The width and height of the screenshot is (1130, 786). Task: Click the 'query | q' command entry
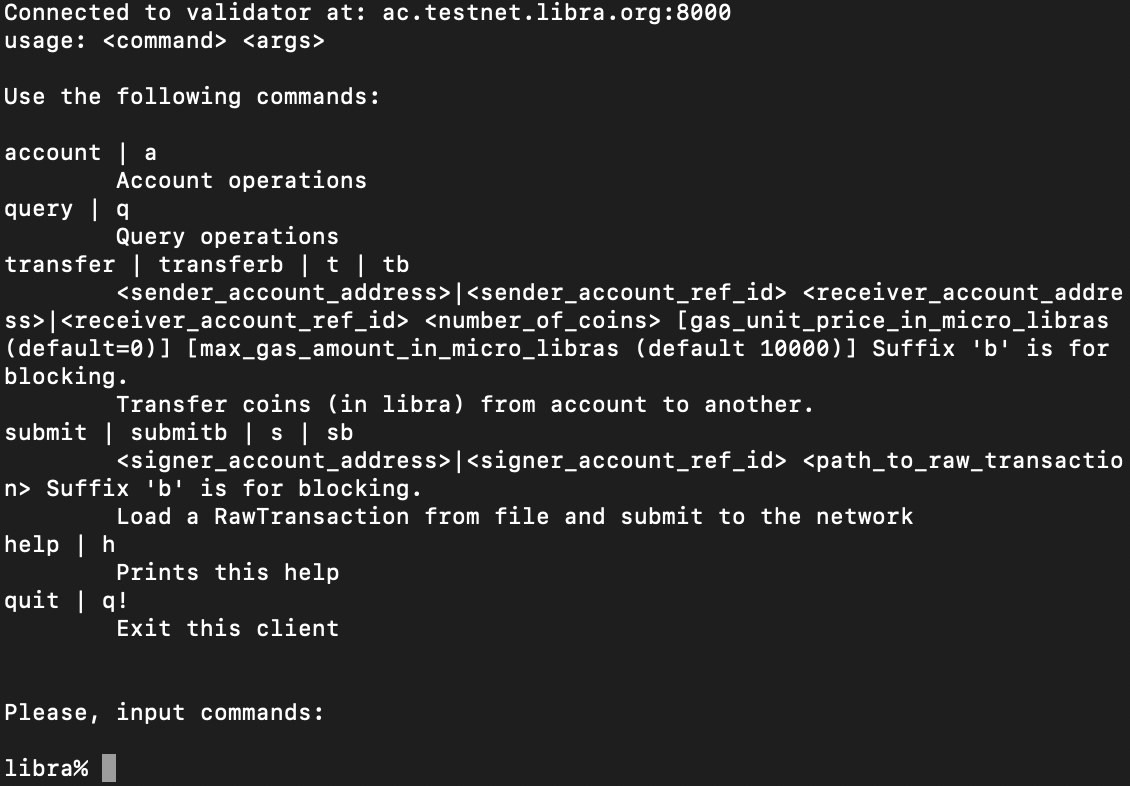coord(67,209)
